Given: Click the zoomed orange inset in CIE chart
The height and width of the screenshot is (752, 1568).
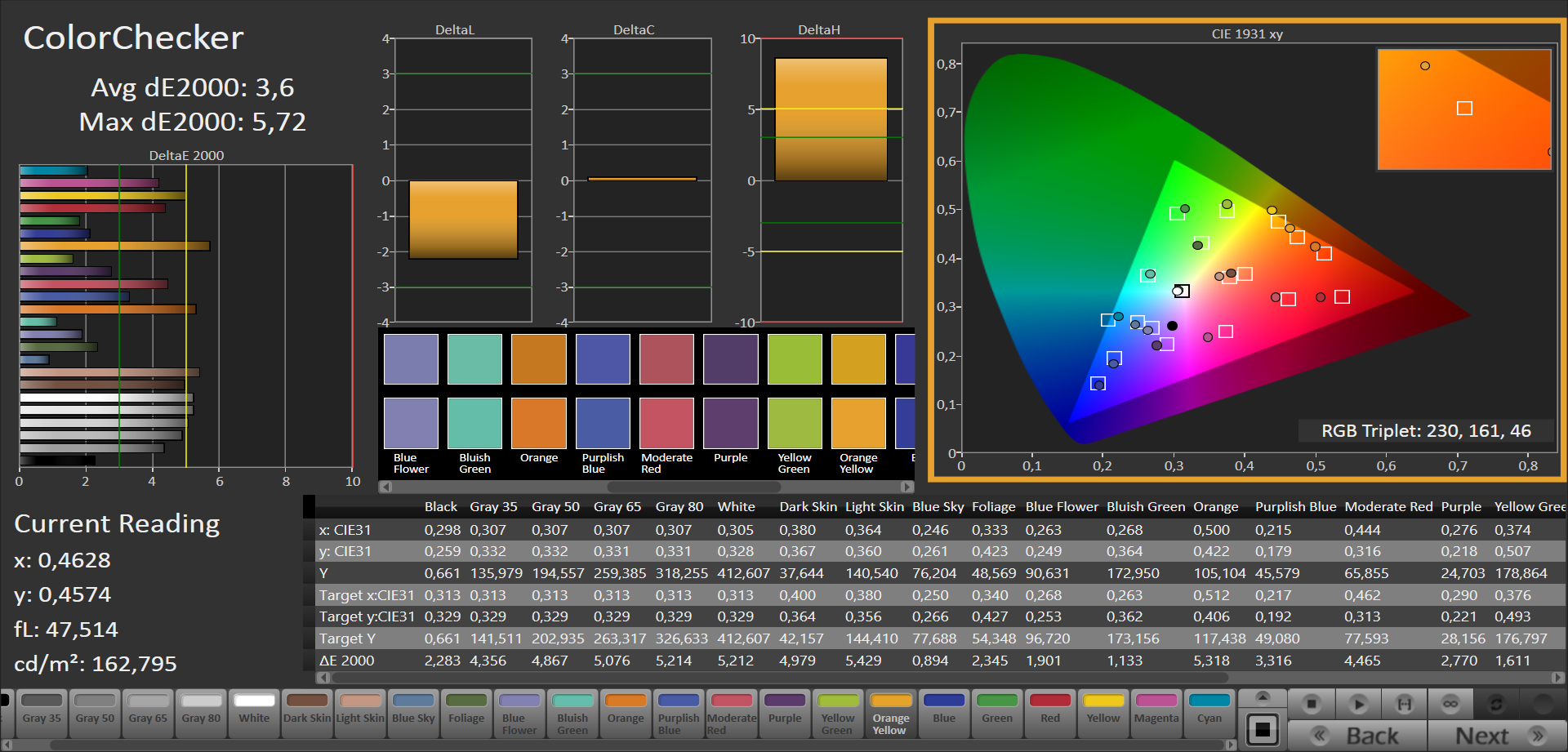Looking at the screenshot, I should point(1463,109).
